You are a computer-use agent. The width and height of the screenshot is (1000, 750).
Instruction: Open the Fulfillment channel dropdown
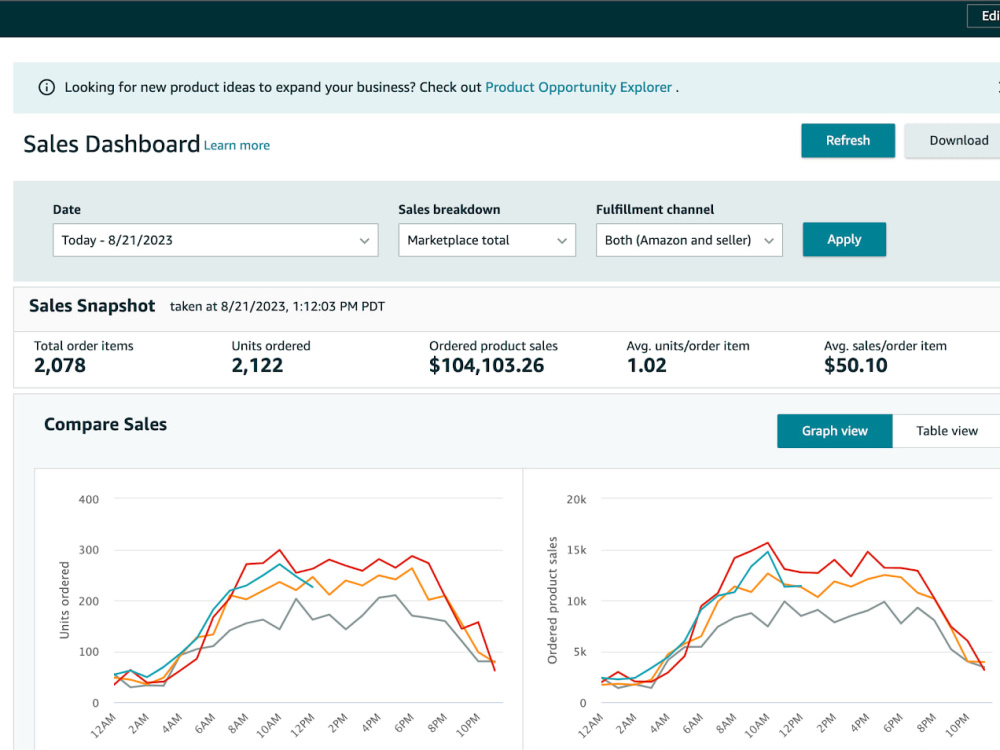689,240
